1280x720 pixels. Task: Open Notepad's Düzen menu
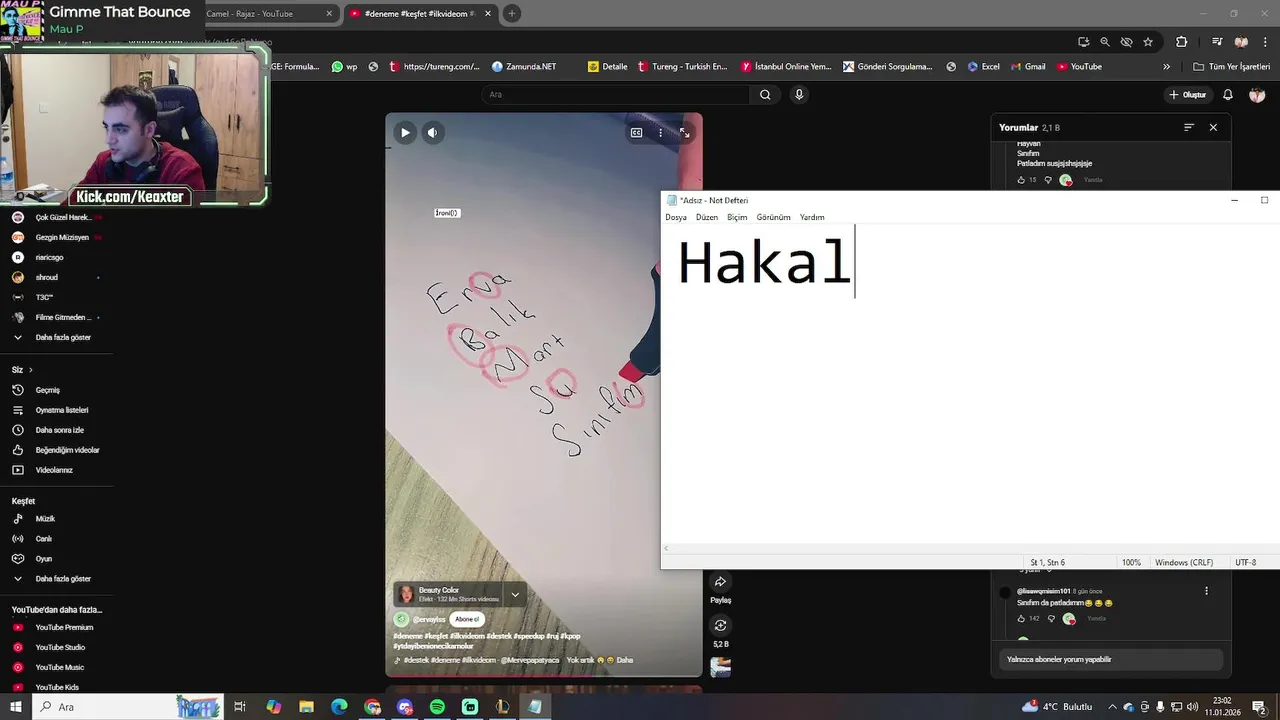pyautogui.click(x=707, y=217)
